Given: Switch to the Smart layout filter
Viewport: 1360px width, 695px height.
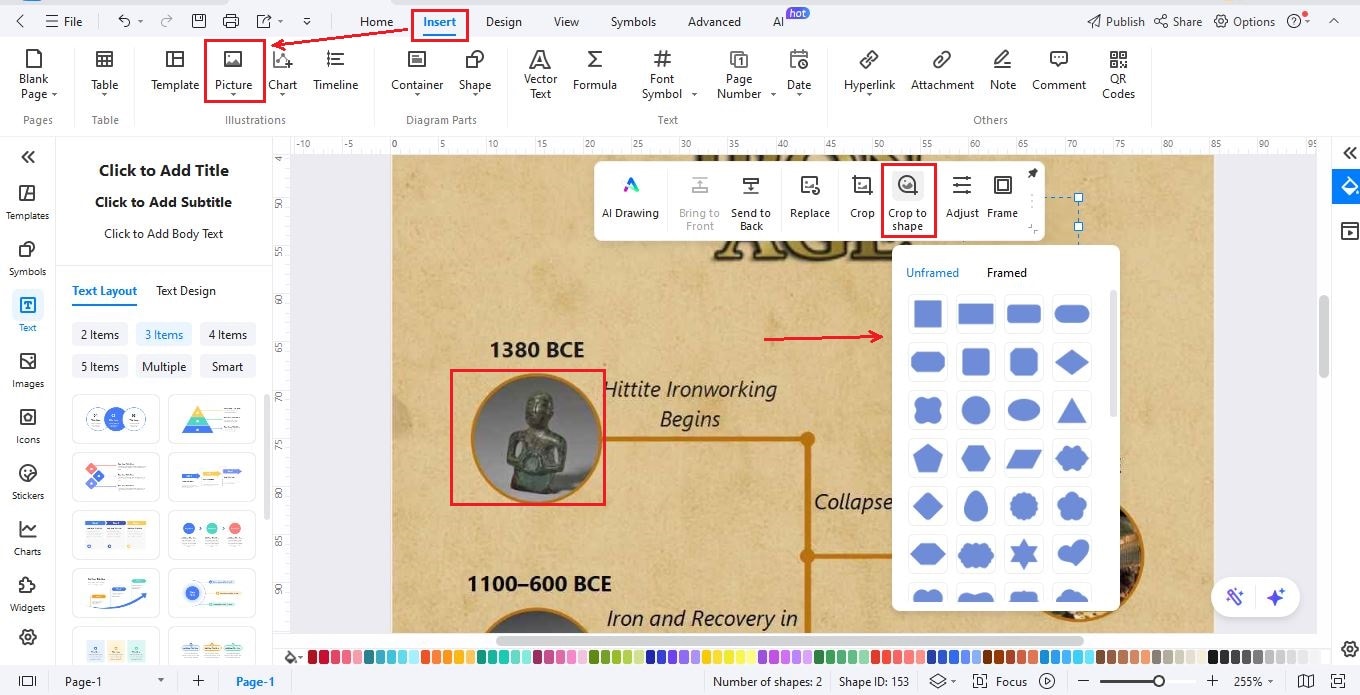Looking at the screenshot, I should click(x=227, y=366).
